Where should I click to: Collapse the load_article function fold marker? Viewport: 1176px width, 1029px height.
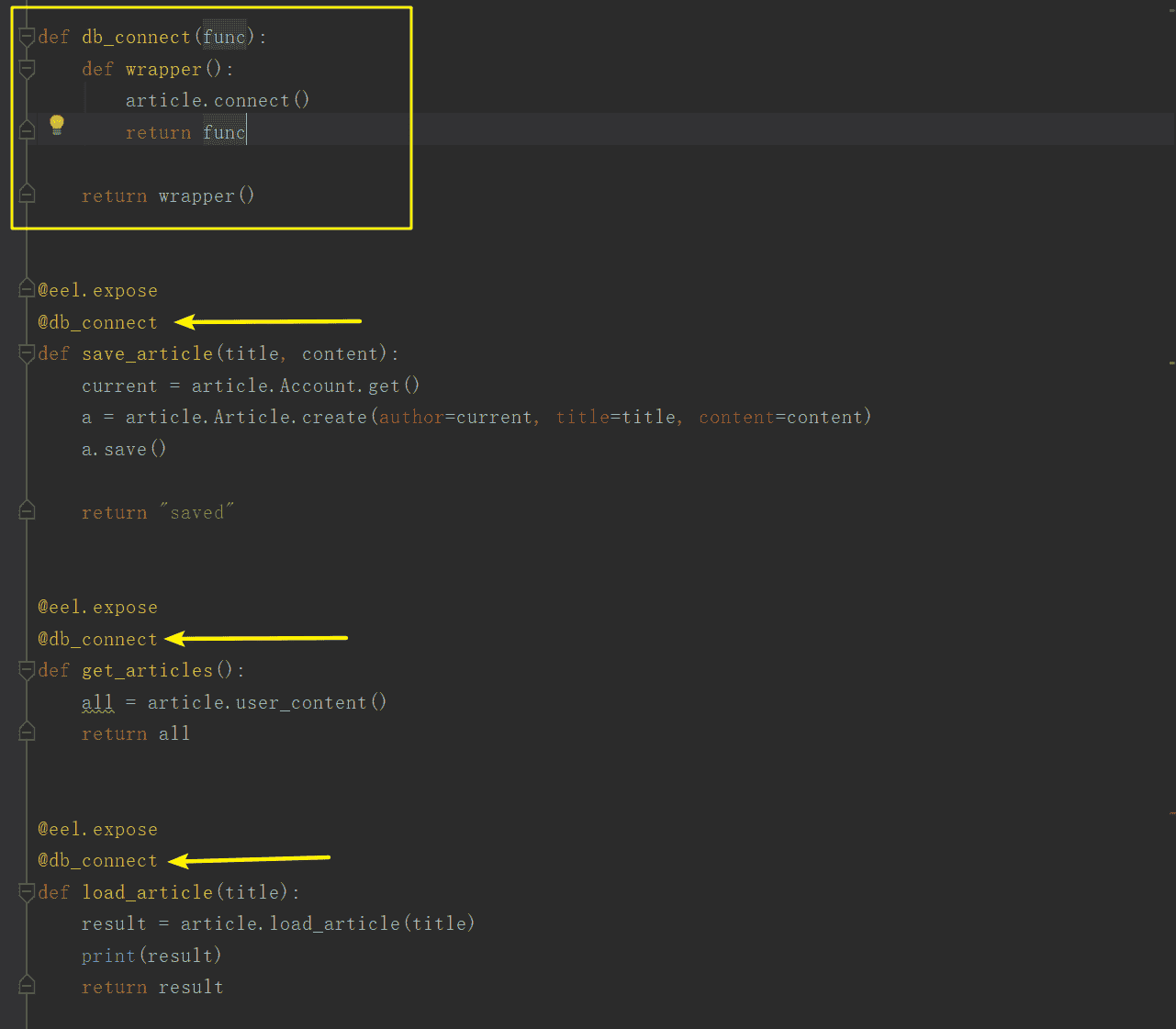click(27, 892)
